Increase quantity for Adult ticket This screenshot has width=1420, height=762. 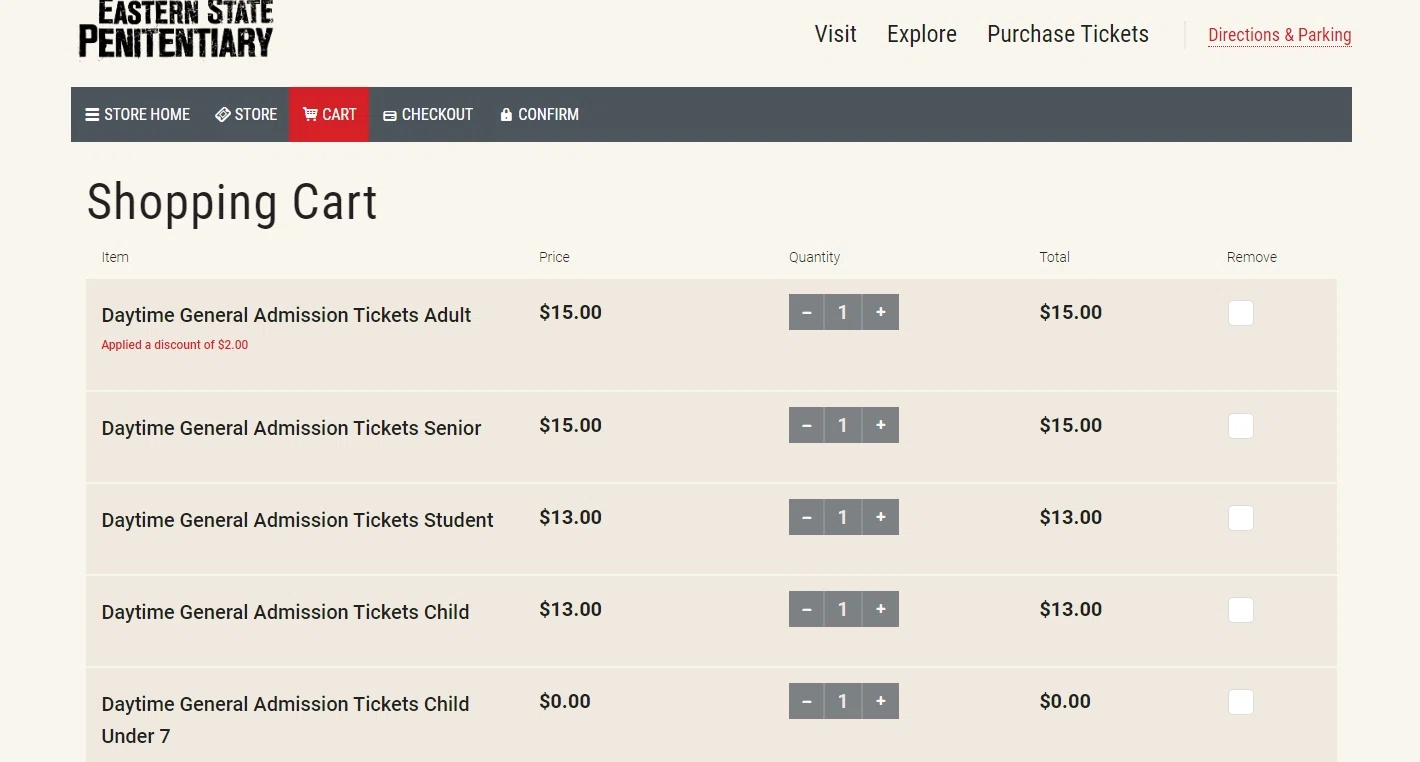tap(881, 312)
